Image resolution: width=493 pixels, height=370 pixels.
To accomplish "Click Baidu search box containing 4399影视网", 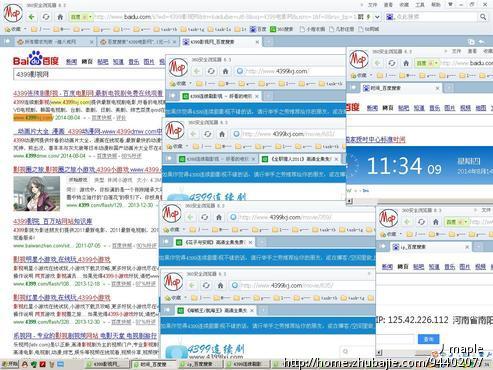I will [x=90, y=75].
